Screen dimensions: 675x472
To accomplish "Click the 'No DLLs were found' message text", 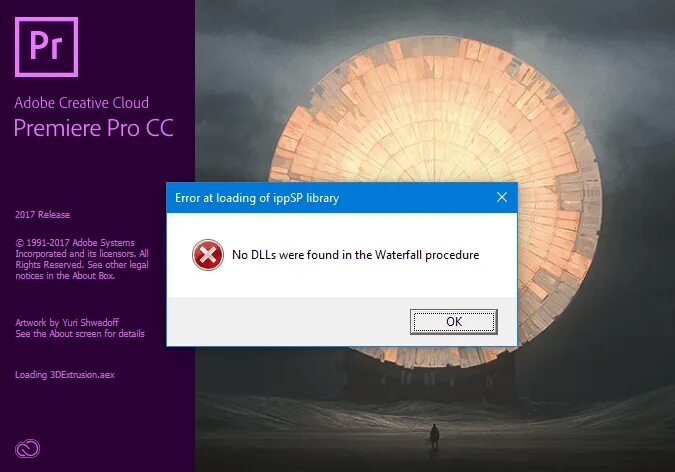I will tap(356, 255).
